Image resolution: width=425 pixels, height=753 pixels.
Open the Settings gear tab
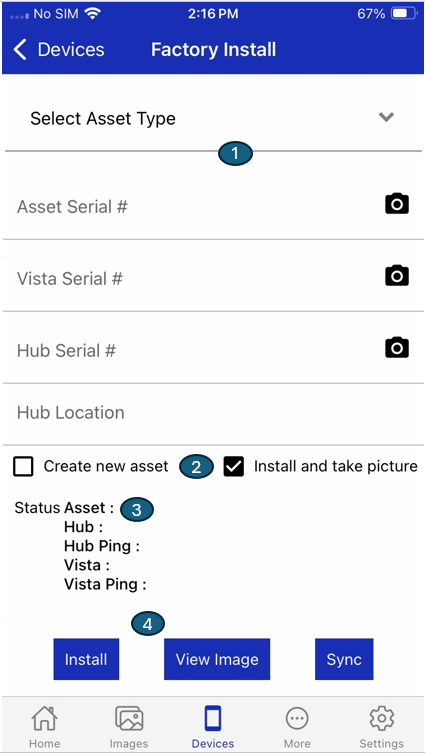[382, 718]
